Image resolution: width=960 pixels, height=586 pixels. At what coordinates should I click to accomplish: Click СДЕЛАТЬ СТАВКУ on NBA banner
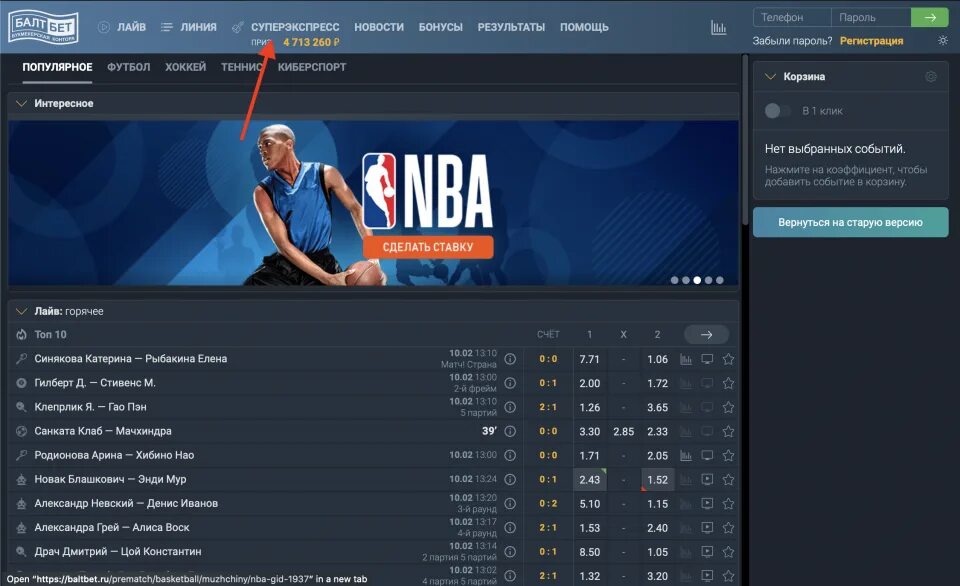tap(428, 247)
